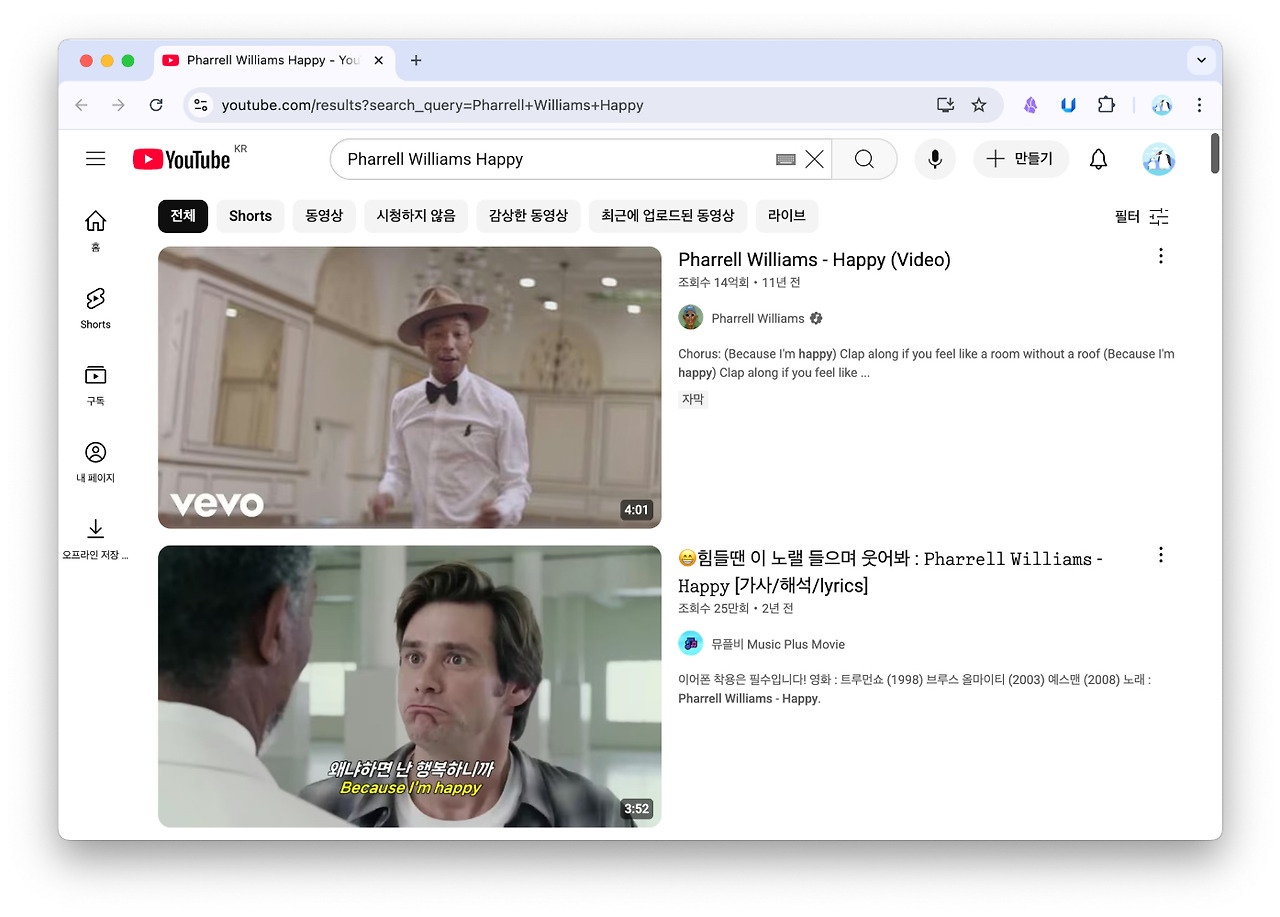
Task: Close the Pharrell Williams Happy tab
Action: [379, 60]
